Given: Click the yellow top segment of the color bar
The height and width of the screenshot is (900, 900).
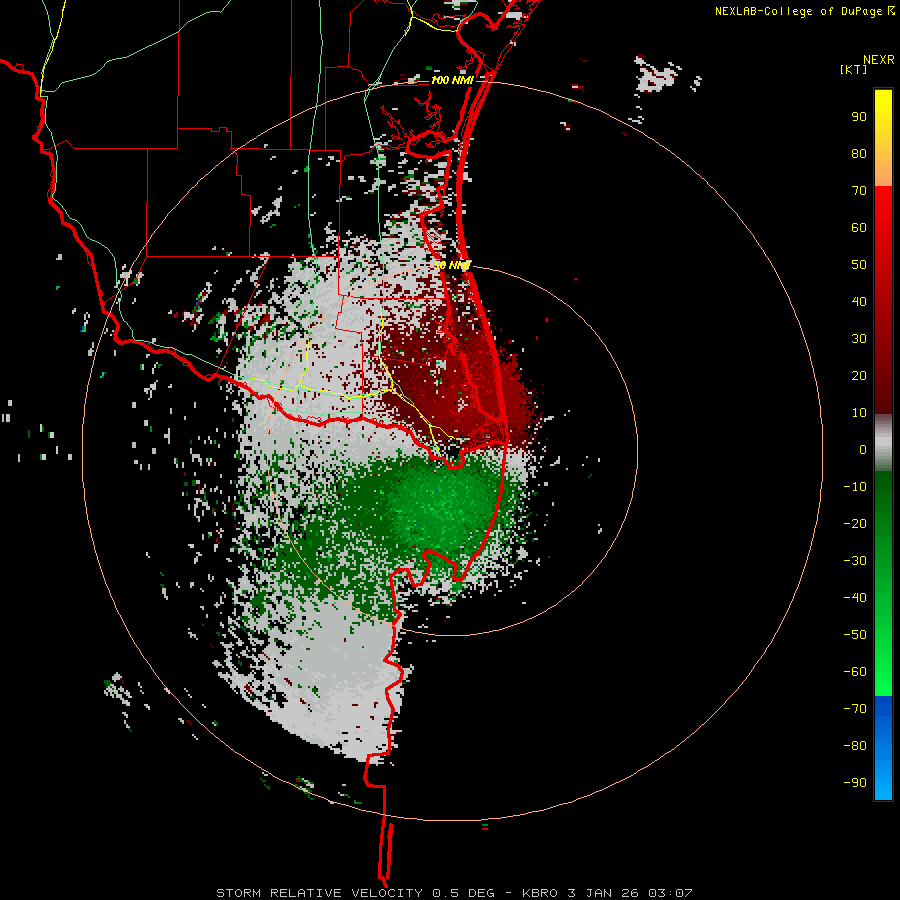Looking at the screenshot, I should [883, 138].
